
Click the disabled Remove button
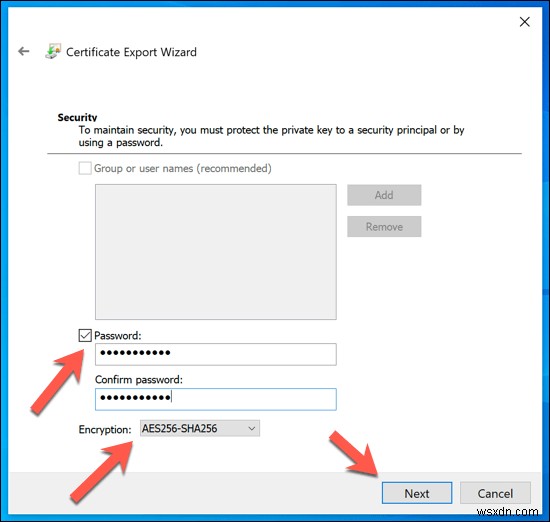384,227
